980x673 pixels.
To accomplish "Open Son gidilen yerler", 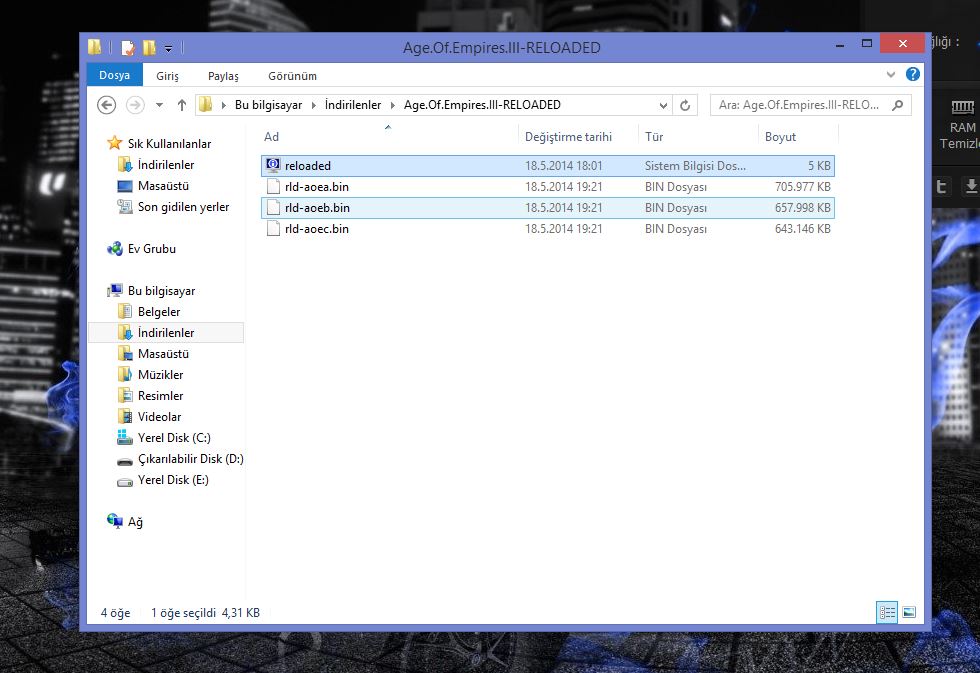I will [183, 207].
